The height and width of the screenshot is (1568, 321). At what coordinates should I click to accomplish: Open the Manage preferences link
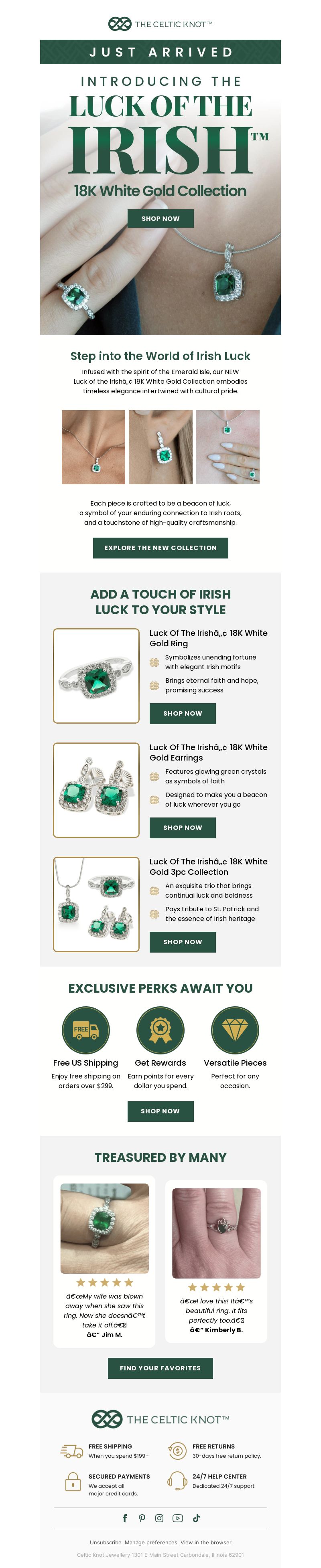pyautogui.click(x=151, y=1542)
